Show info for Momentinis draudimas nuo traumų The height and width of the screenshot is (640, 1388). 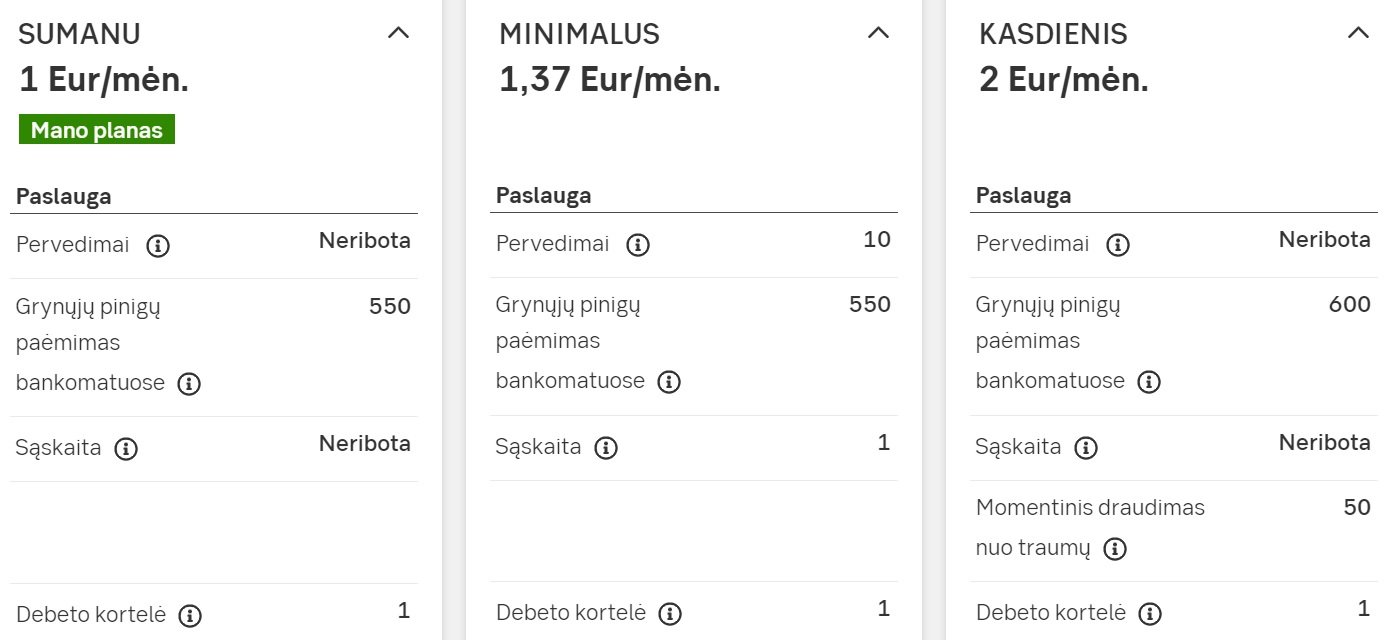pyautogui.click(x=1116, y=549)
